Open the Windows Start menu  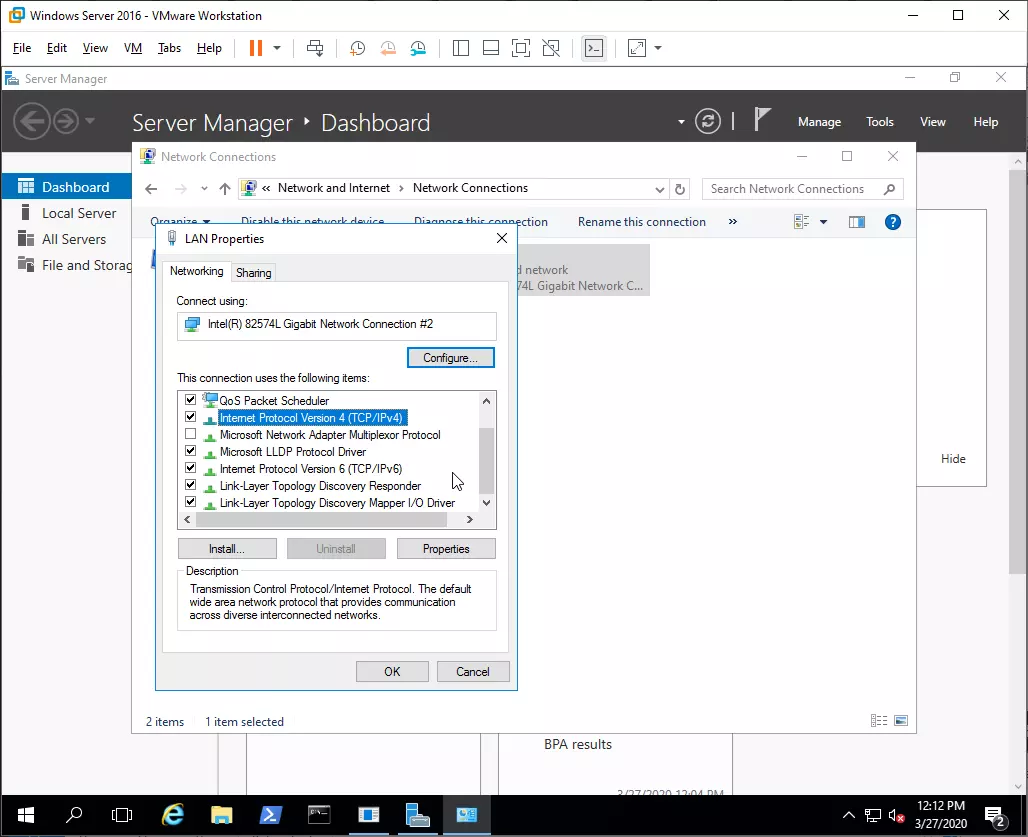(x=26, y=815)
